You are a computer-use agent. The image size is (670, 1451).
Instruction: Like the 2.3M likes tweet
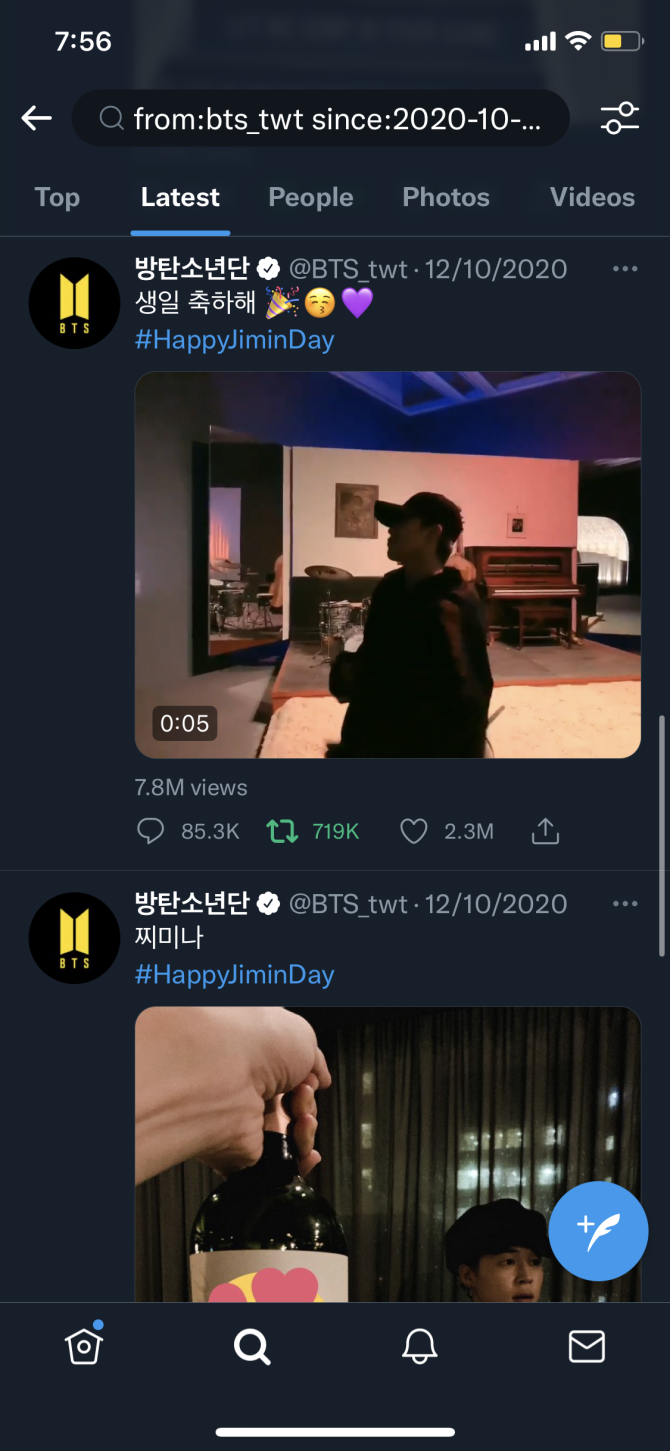[x=414, y=831]
